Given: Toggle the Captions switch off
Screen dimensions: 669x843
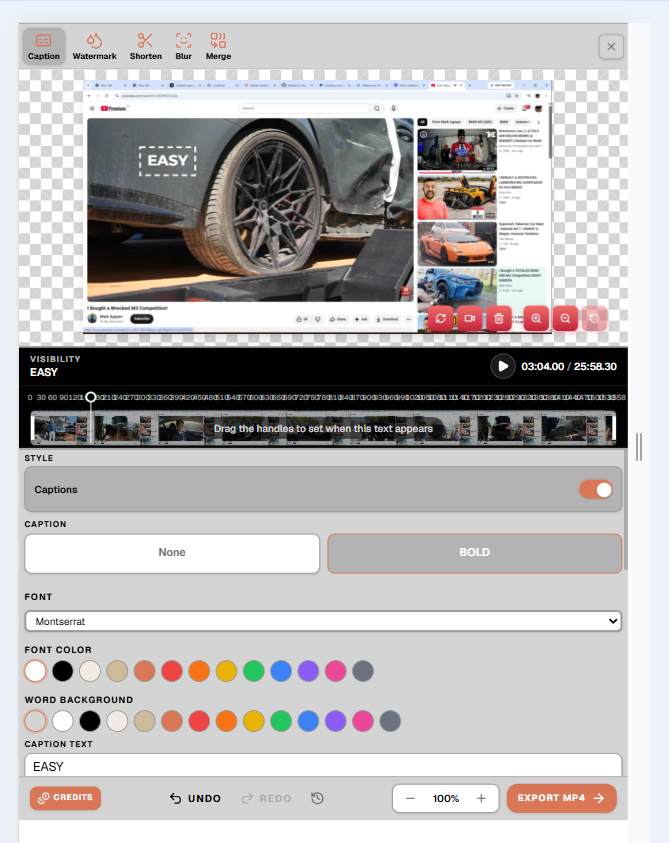Looking at the screenshot, I should [x=596, y=490].
